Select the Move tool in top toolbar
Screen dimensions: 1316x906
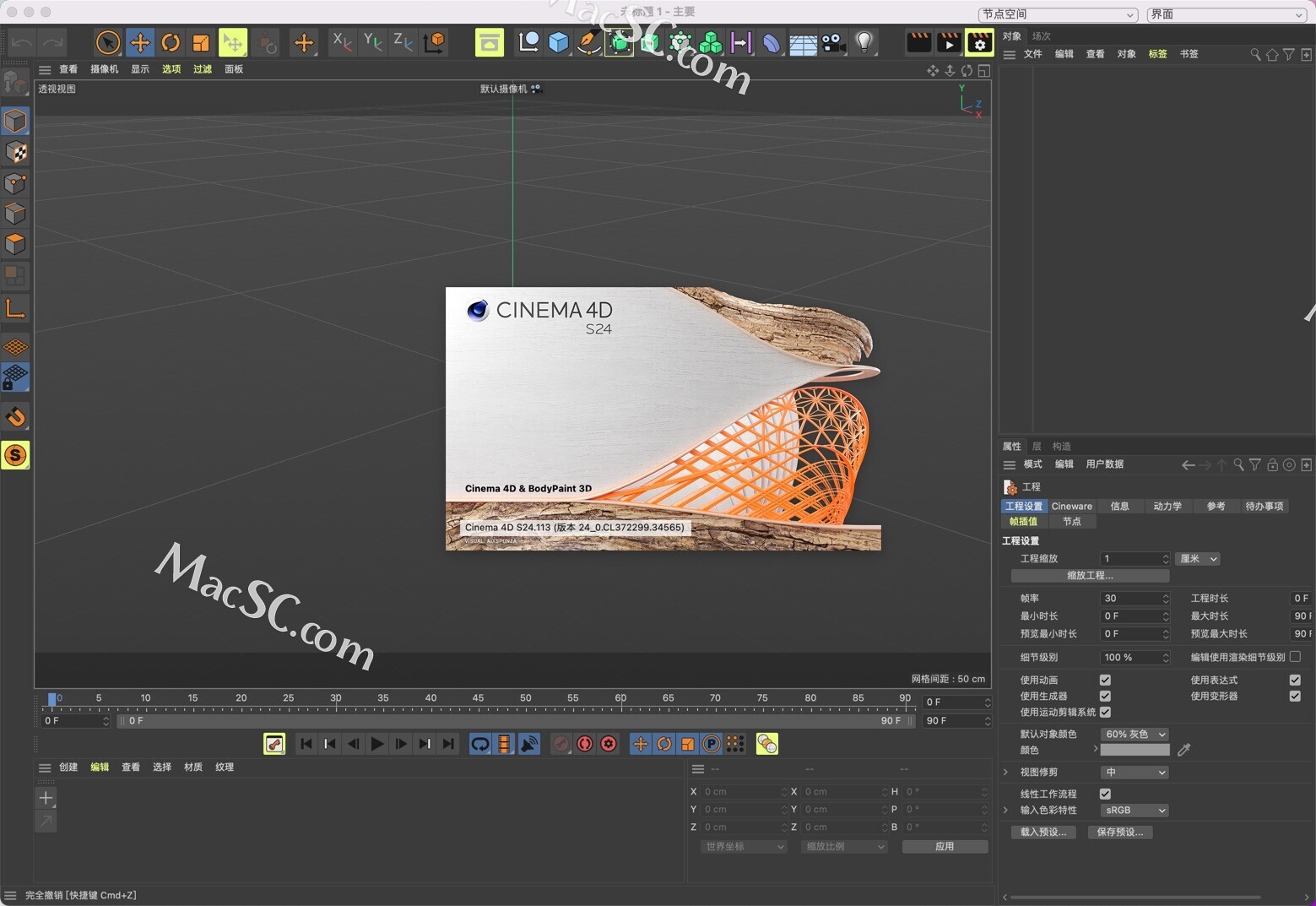click(x=139, y=42)
